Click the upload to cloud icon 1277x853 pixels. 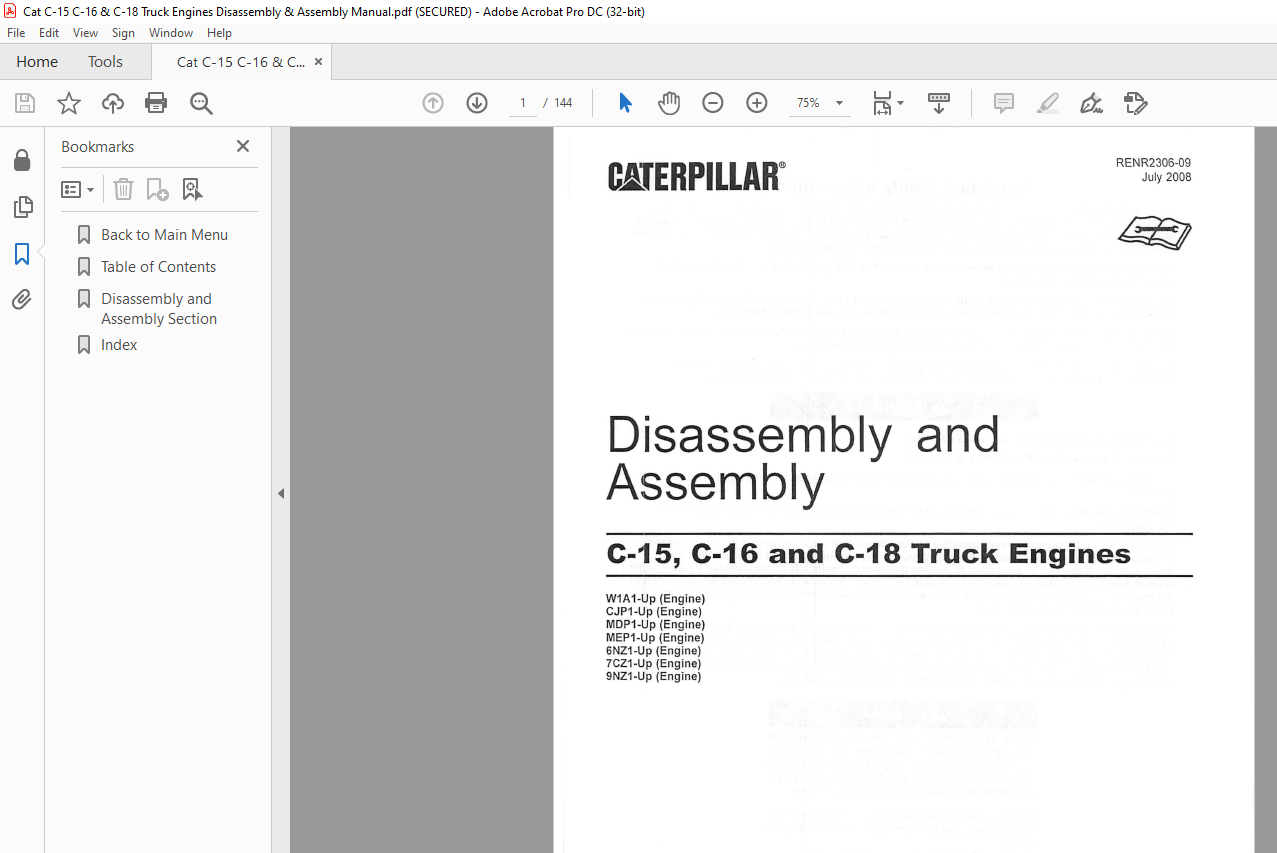click(x=113, y=103)
